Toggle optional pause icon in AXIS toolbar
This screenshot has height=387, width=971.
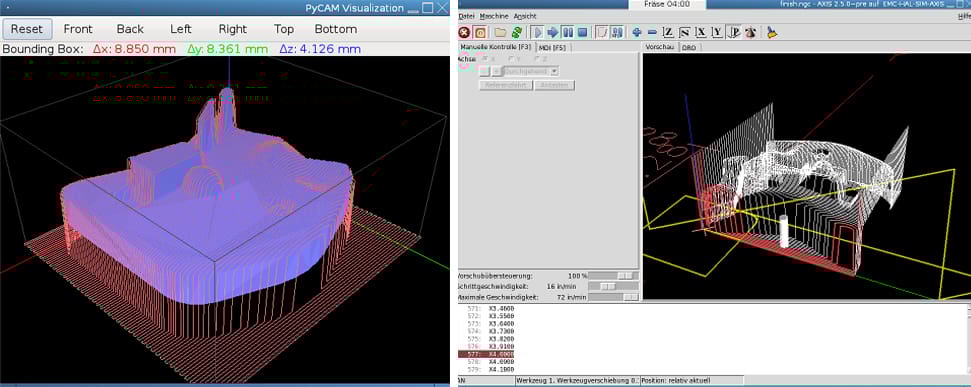[617, 32]
